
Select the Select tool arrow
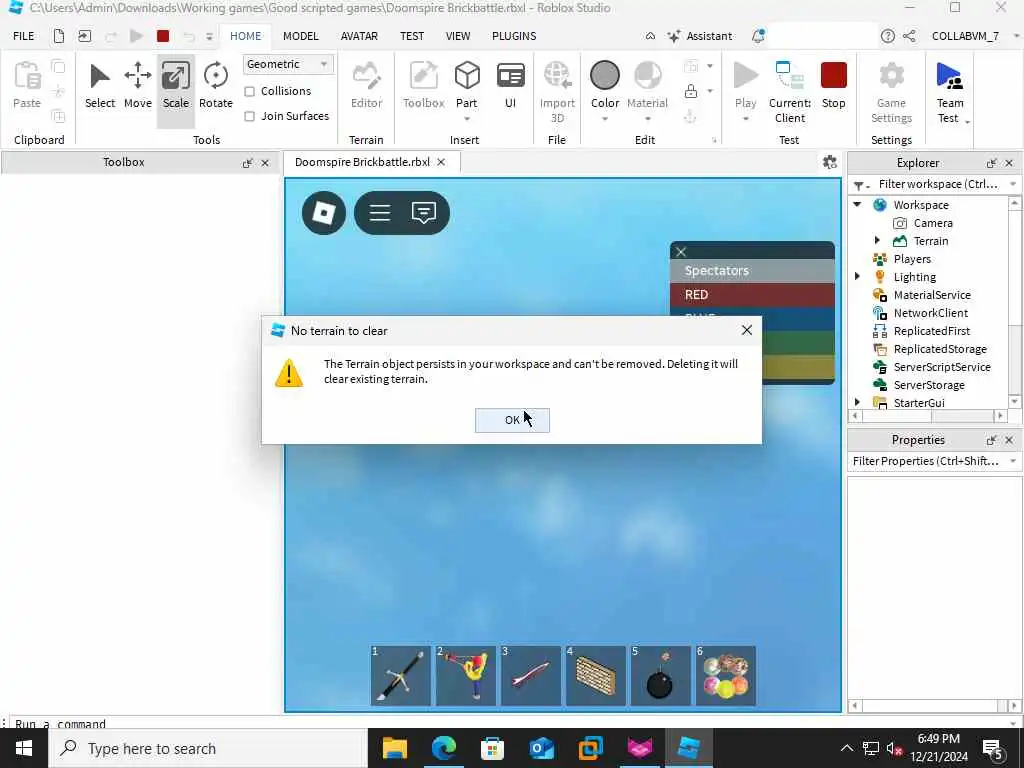(99, 86)
